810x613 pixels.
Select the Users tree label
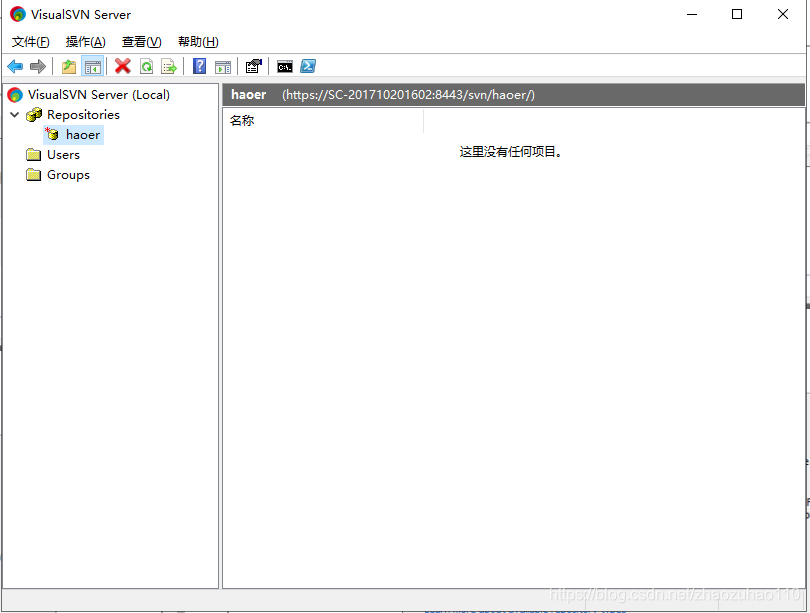click(x=63, y=154)
